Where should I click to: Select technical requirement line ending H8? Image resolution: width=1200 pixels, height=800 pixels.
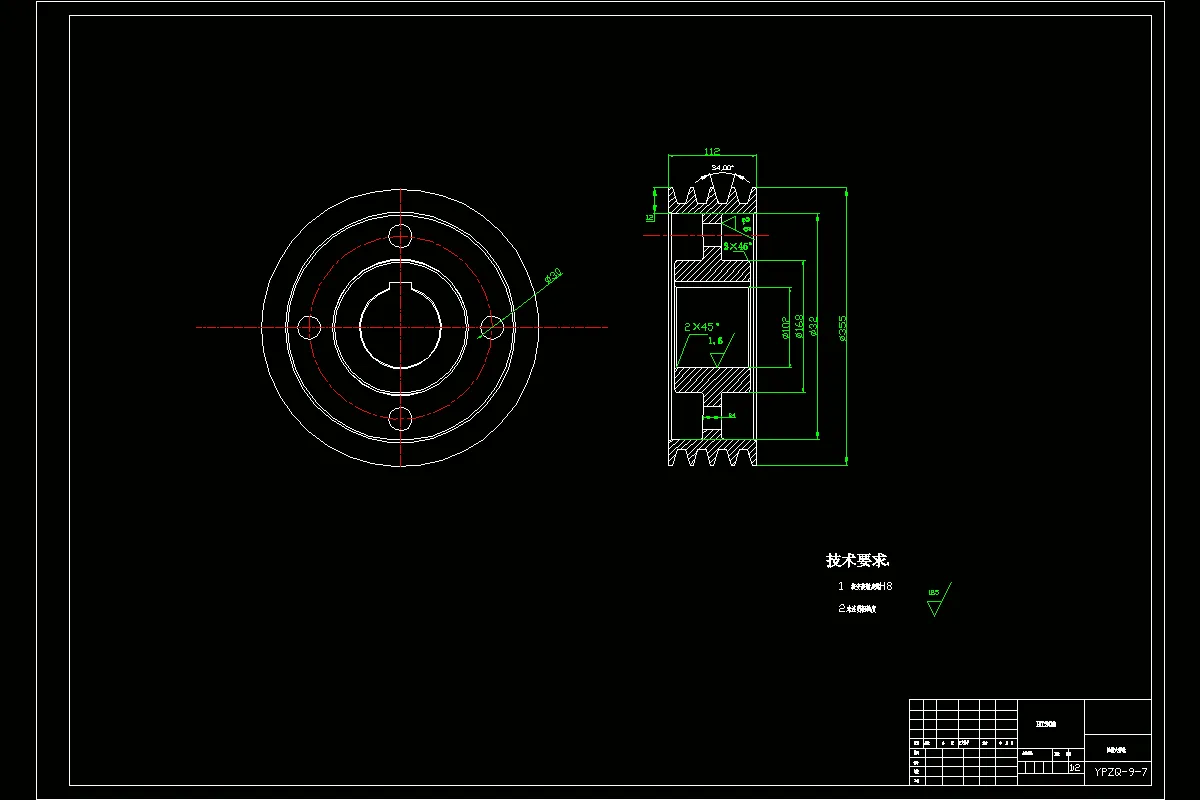tap(865, 587)
